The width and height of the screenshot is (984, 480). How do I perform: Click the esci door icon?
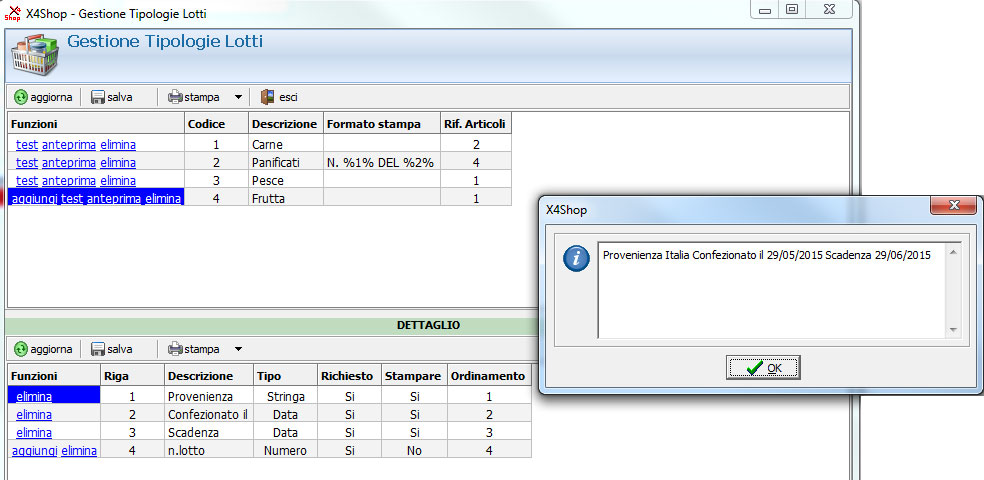point(267,97)
